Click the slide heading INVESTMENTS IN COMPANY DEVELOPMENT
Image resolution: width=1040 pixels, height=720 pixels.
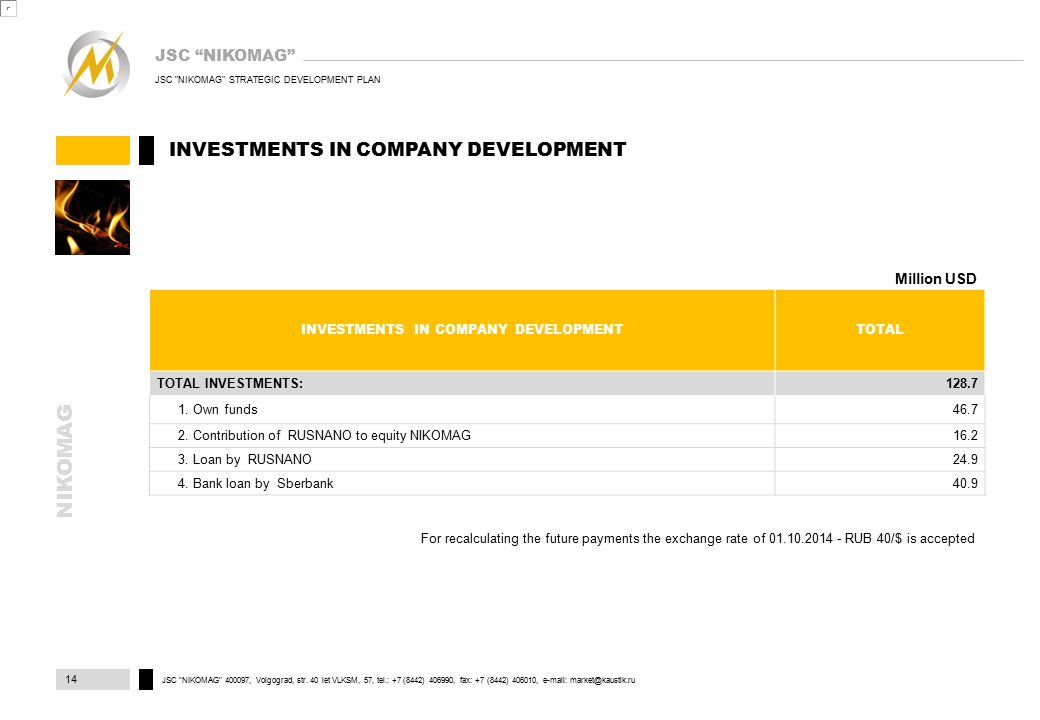[x=397, y=149]
